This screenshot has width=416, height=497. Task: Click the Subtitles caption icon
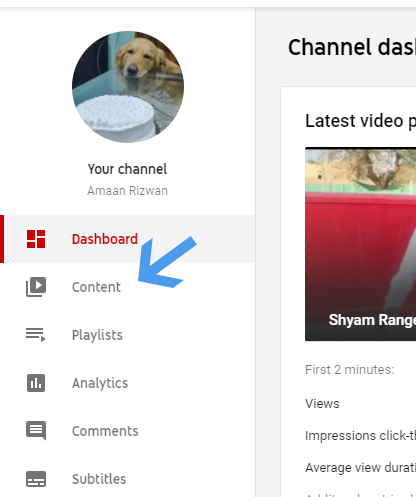36,479
